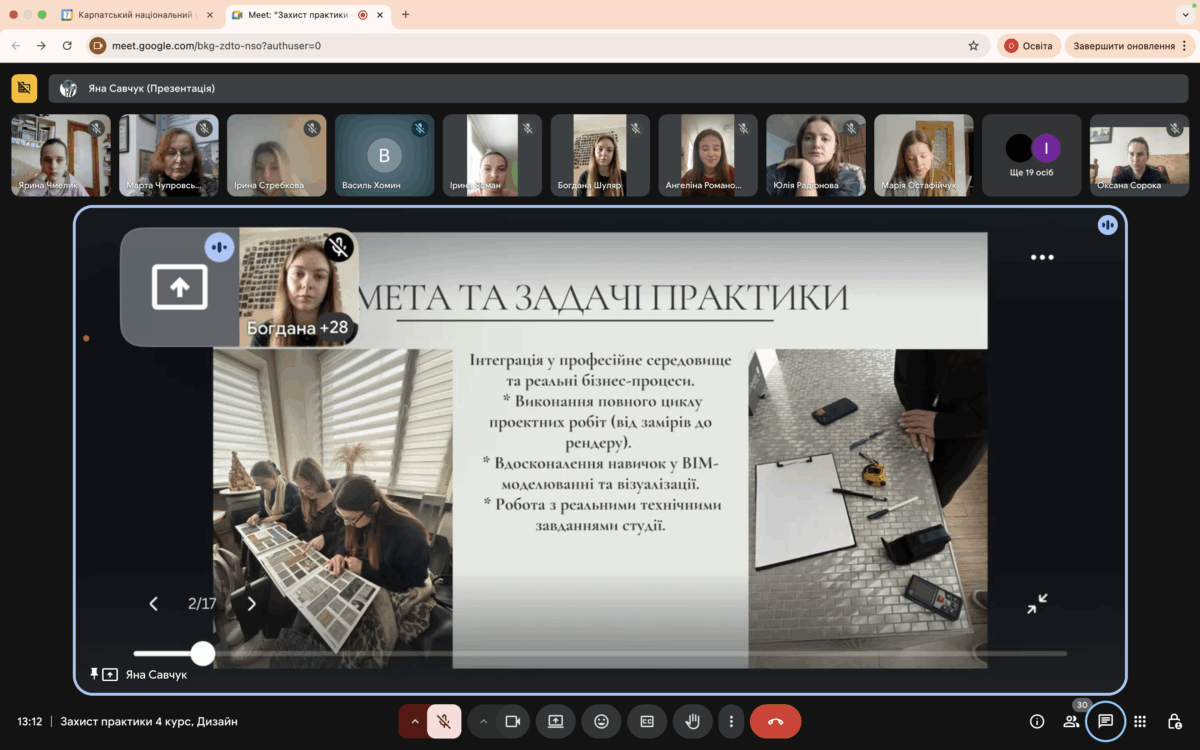
Task: Open the activities grid icon
Action: [1140, 721]
